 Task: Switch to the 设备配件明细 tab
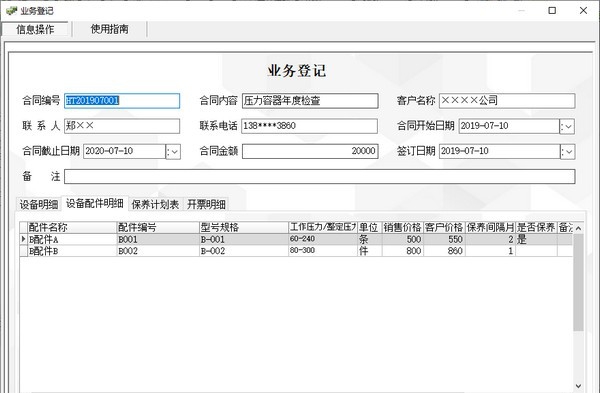click(x=95, y=203)
